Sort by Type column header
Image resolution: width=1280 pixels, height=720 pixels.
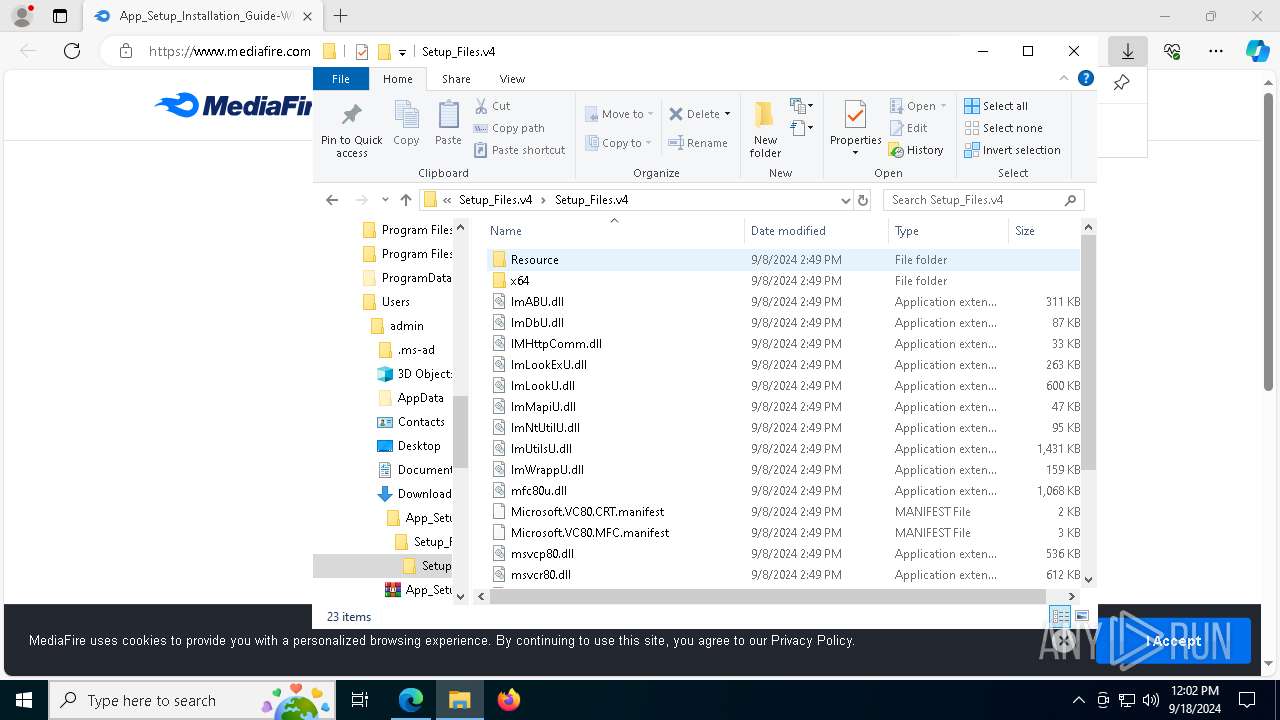click(948, 231)
